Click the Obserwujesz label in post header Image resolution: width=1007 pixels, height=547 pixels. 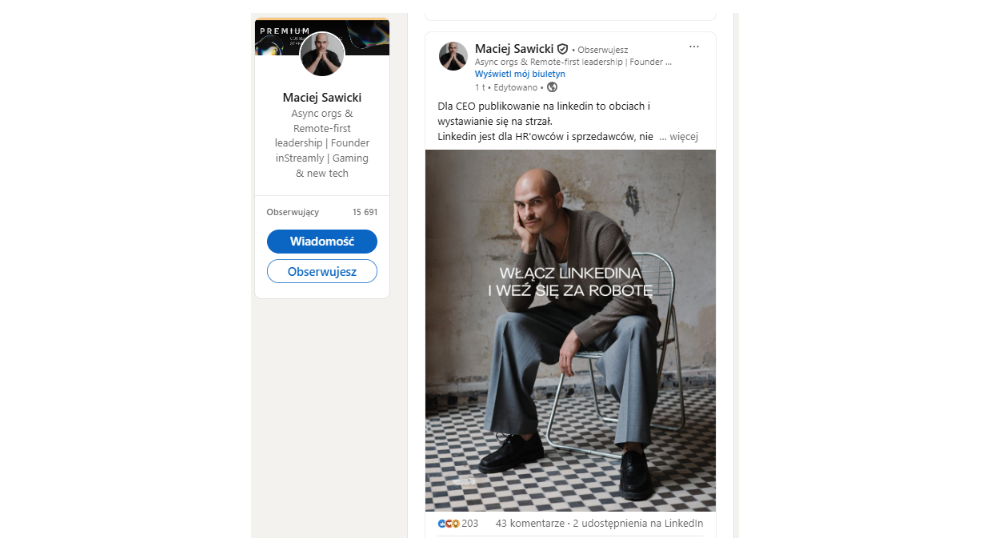(602, 49)
